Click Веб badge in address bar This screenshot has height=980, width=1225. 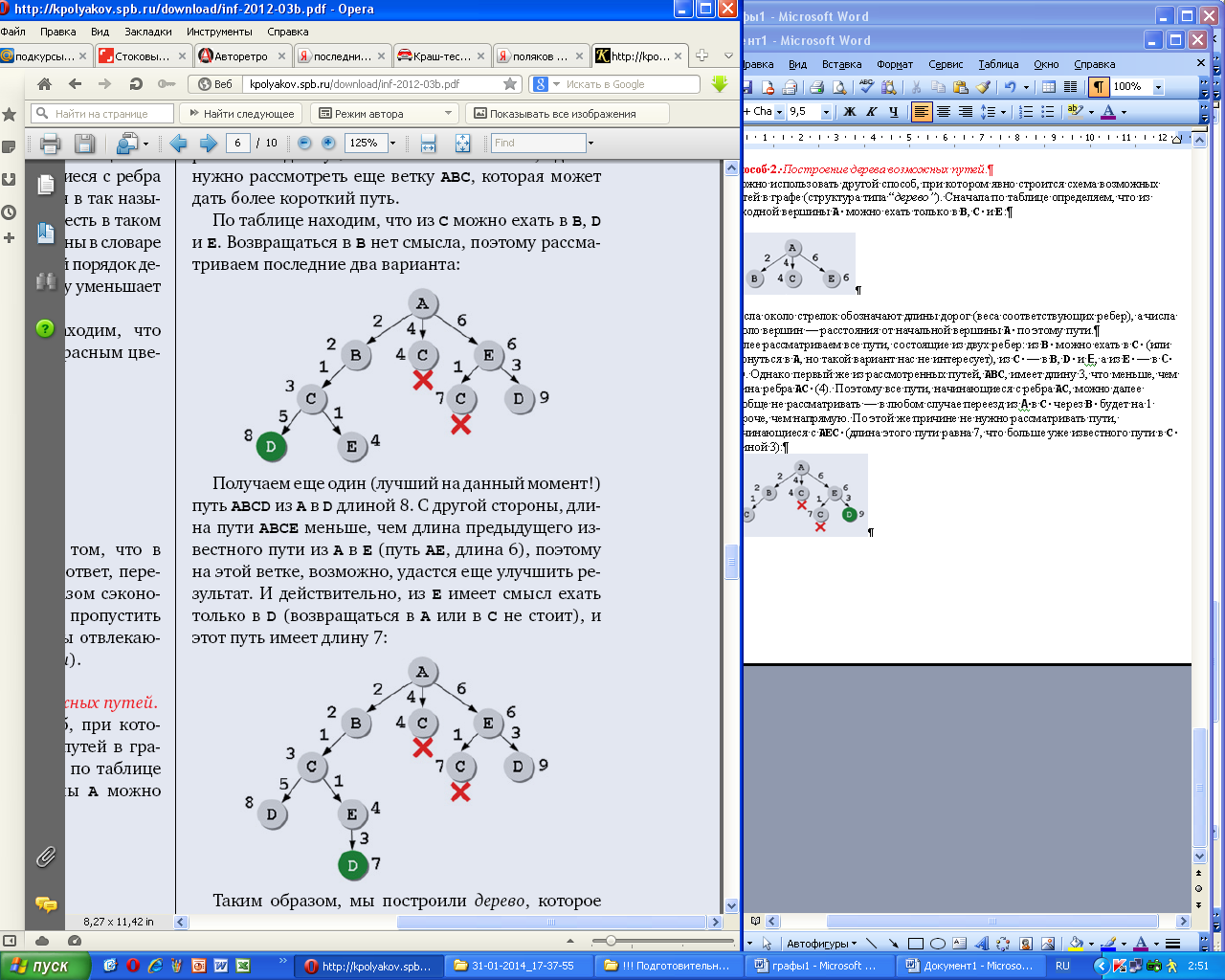pos(214,84)
